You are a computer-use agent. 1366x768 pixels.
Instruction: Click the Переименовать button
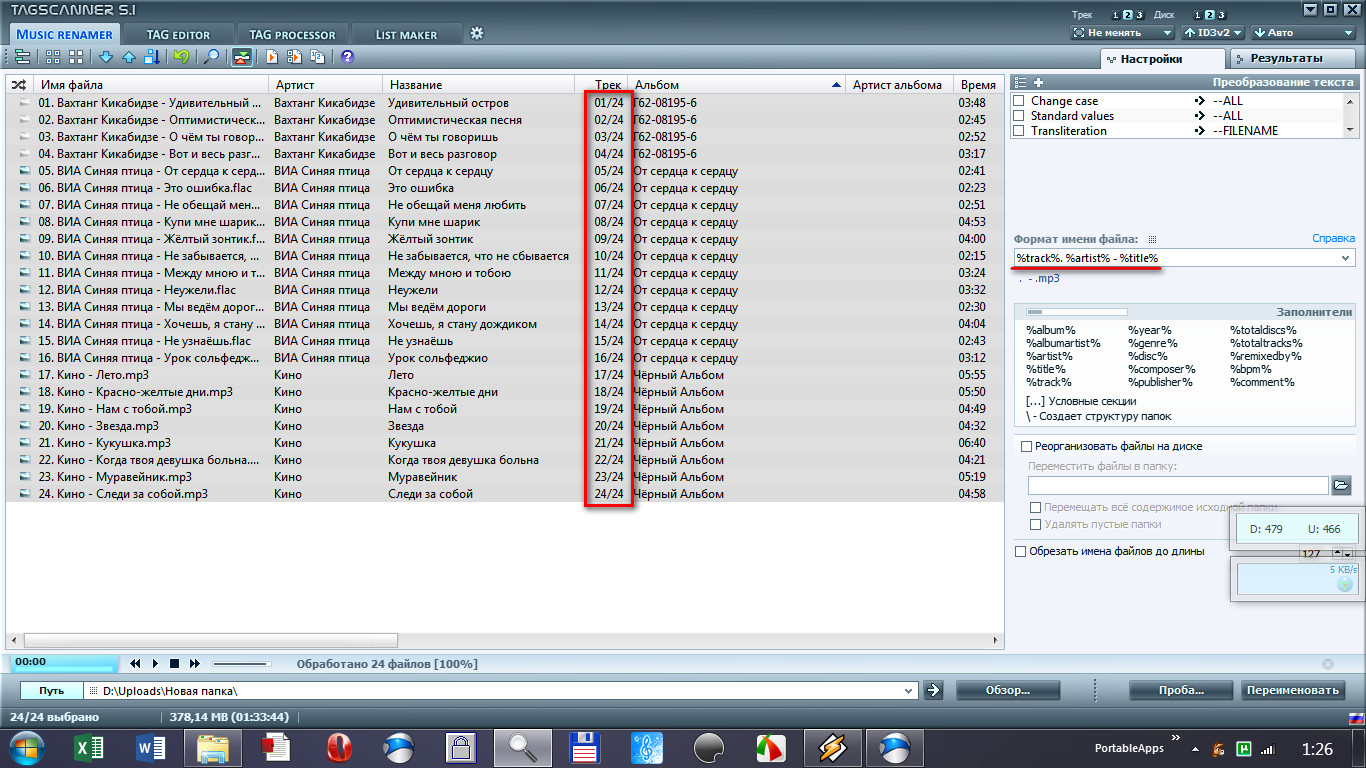click(1292, 690)
